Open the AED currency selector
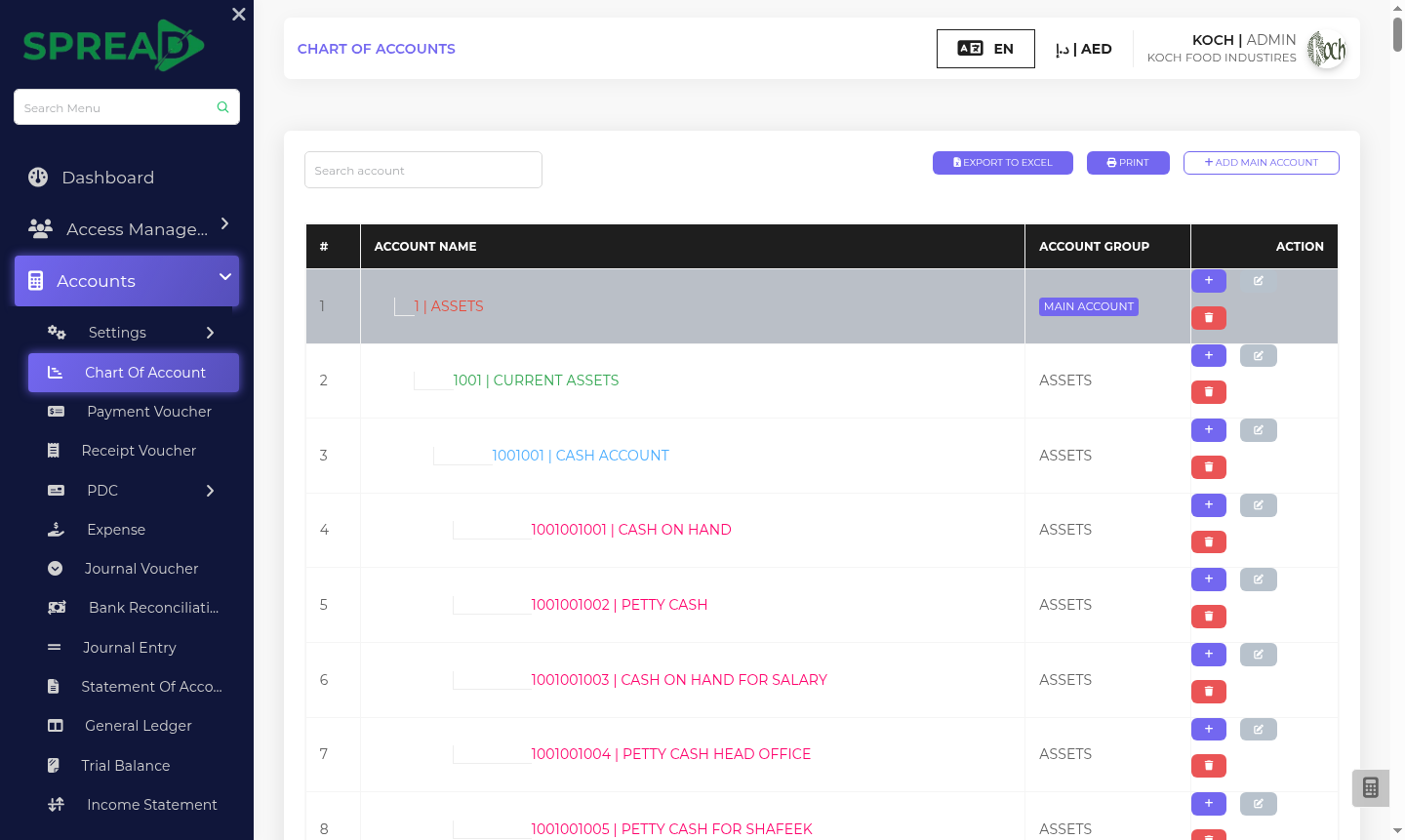 click(1083, 49)
